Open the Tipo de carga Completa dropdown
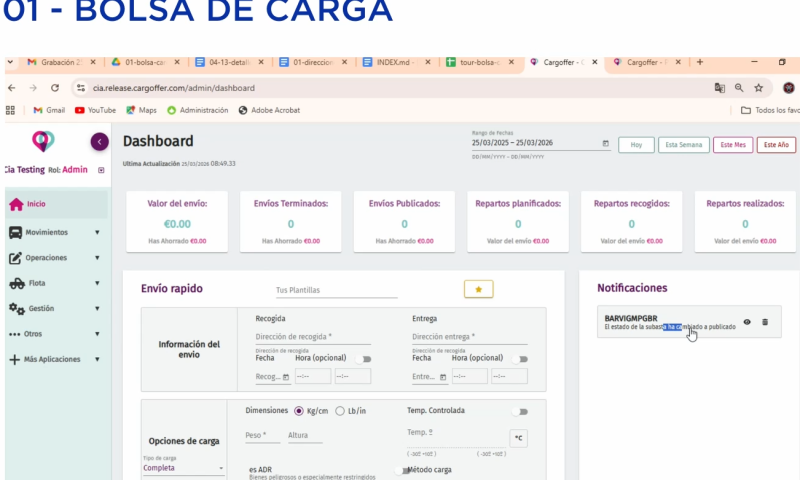This screenshot has height=480, width=800. tap(184, 467)
